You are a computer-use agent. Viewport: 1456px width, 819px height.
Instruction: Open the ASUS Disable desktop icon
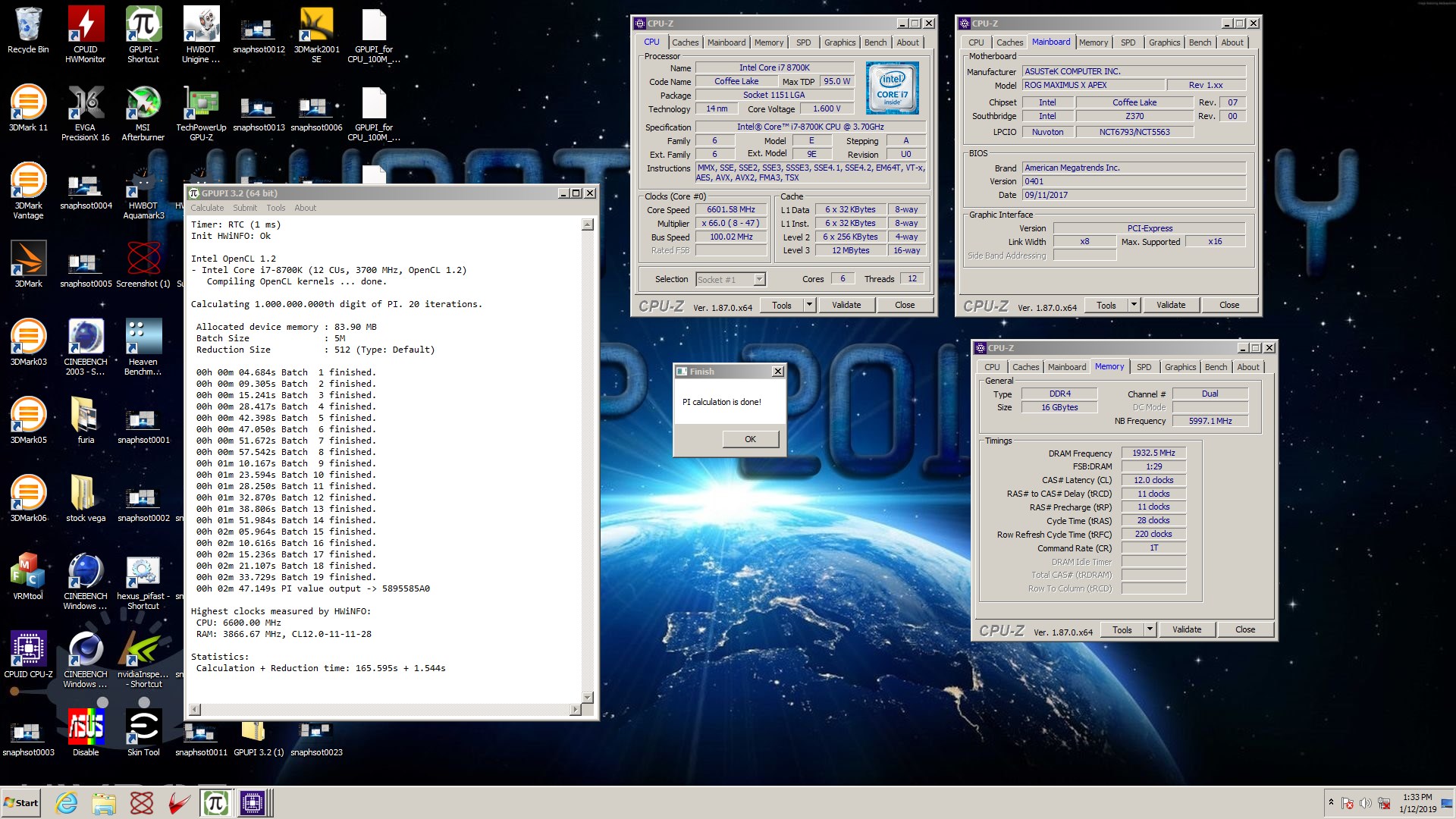point(86,733)
